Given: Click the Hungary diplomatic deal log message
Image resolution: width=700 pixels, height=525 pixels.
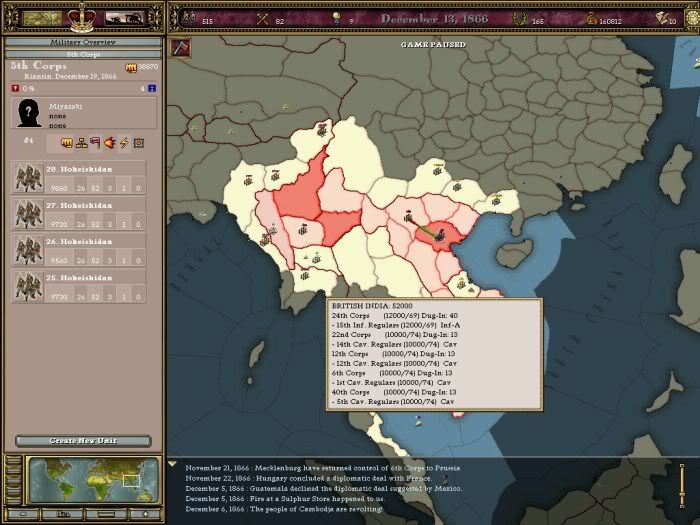Looking at the screenshot, I should click(308, 478).
